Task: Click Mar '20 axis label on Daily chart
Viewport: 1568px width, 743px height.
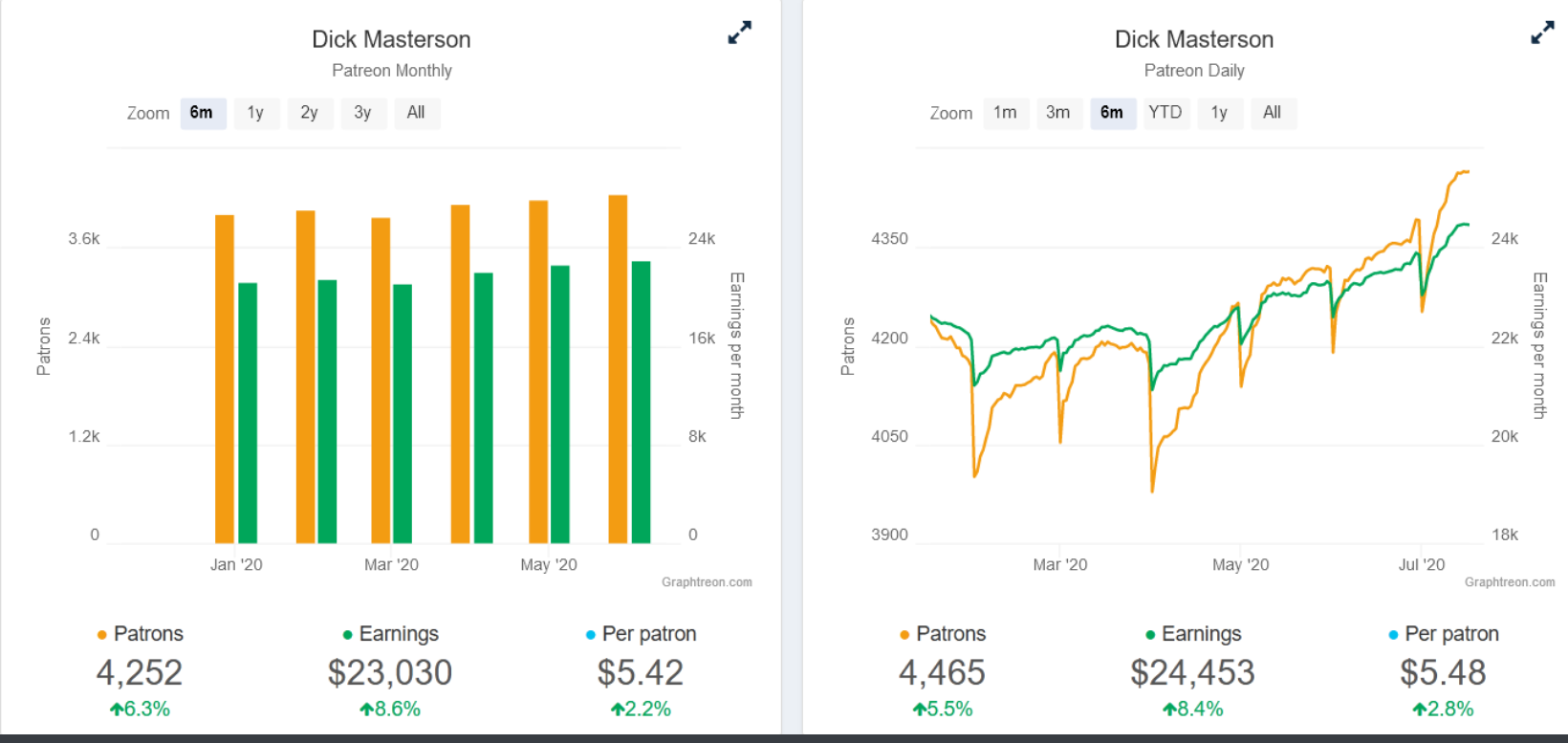Action: tap(1060, 565)
